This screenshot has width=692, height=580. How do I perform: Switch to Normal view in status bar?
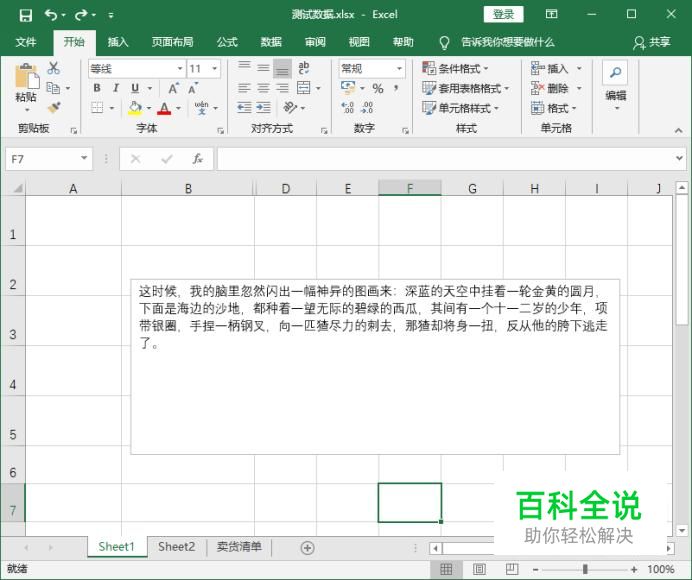[447, 569]
